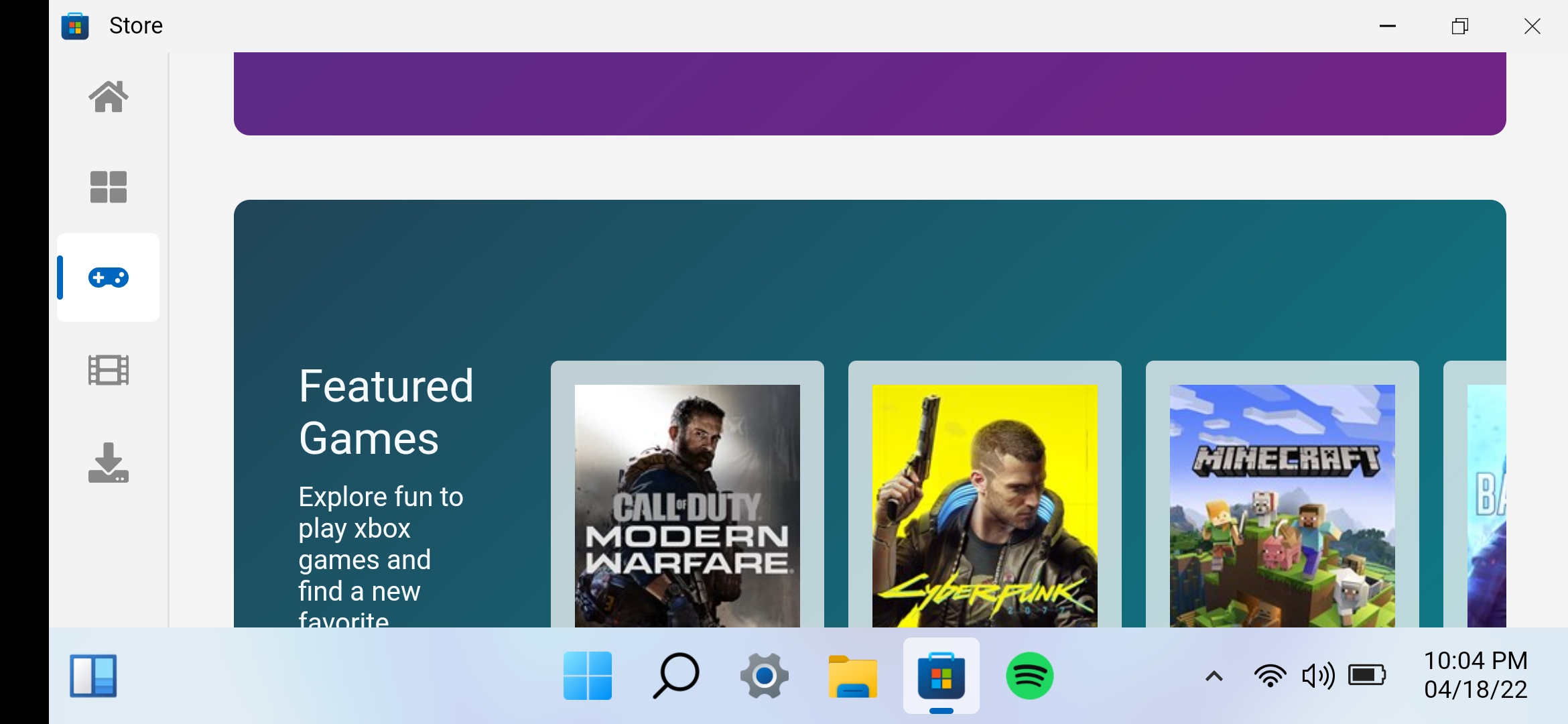Open the Movies & TV film icon

(108, 370)
